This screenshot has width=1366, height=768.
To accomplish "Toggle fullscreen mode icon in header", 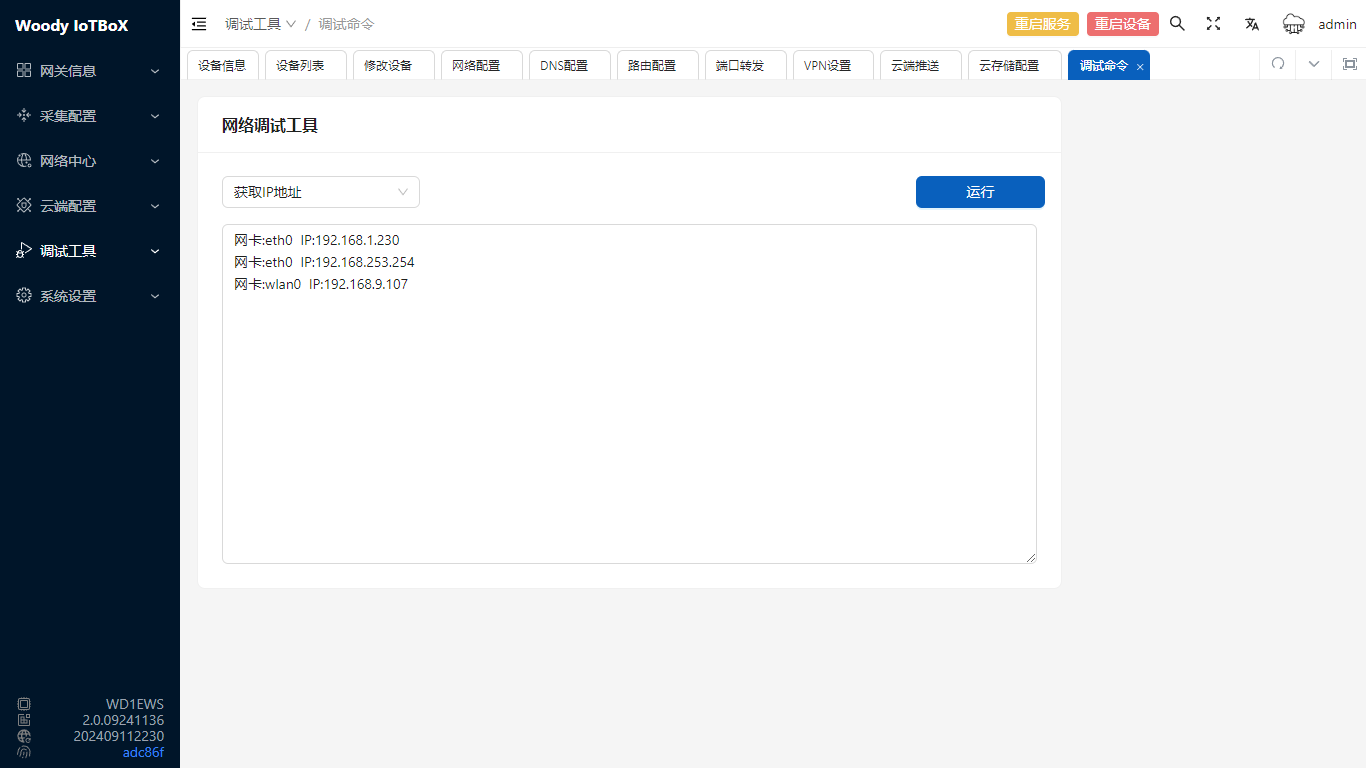I will 1213,24.
